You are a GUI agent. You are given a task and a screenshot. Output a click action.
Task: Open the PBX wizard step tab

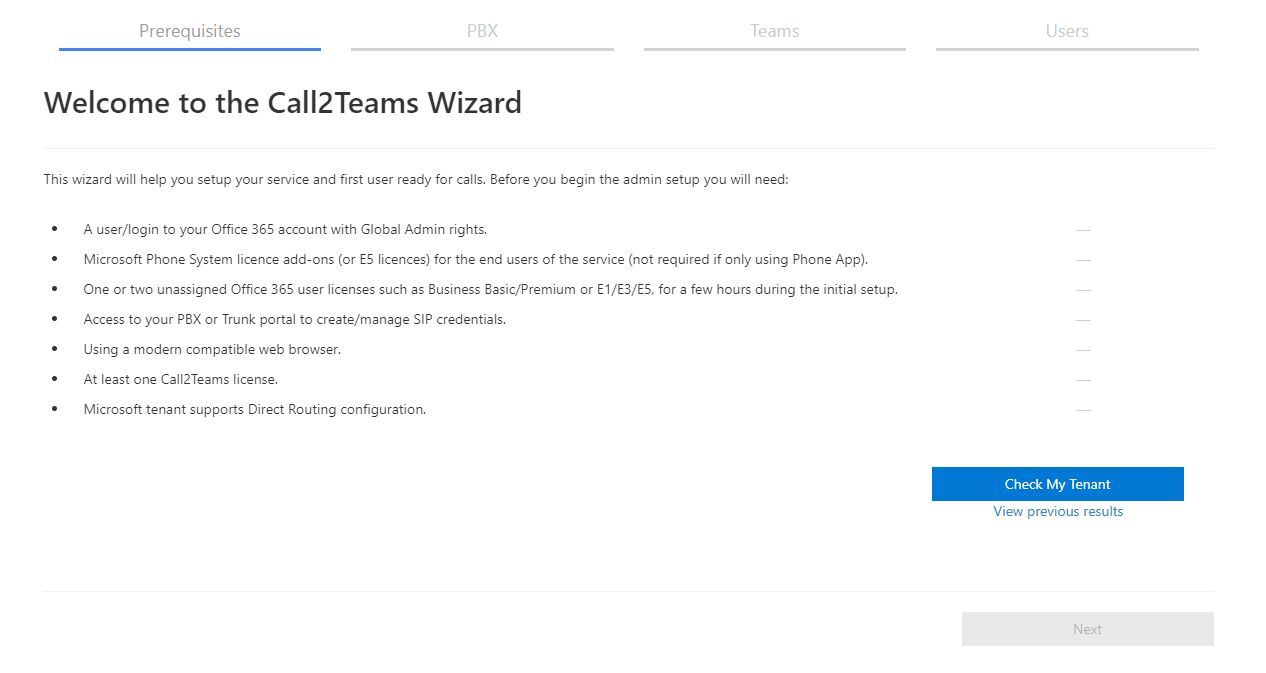tap(482, 31)
